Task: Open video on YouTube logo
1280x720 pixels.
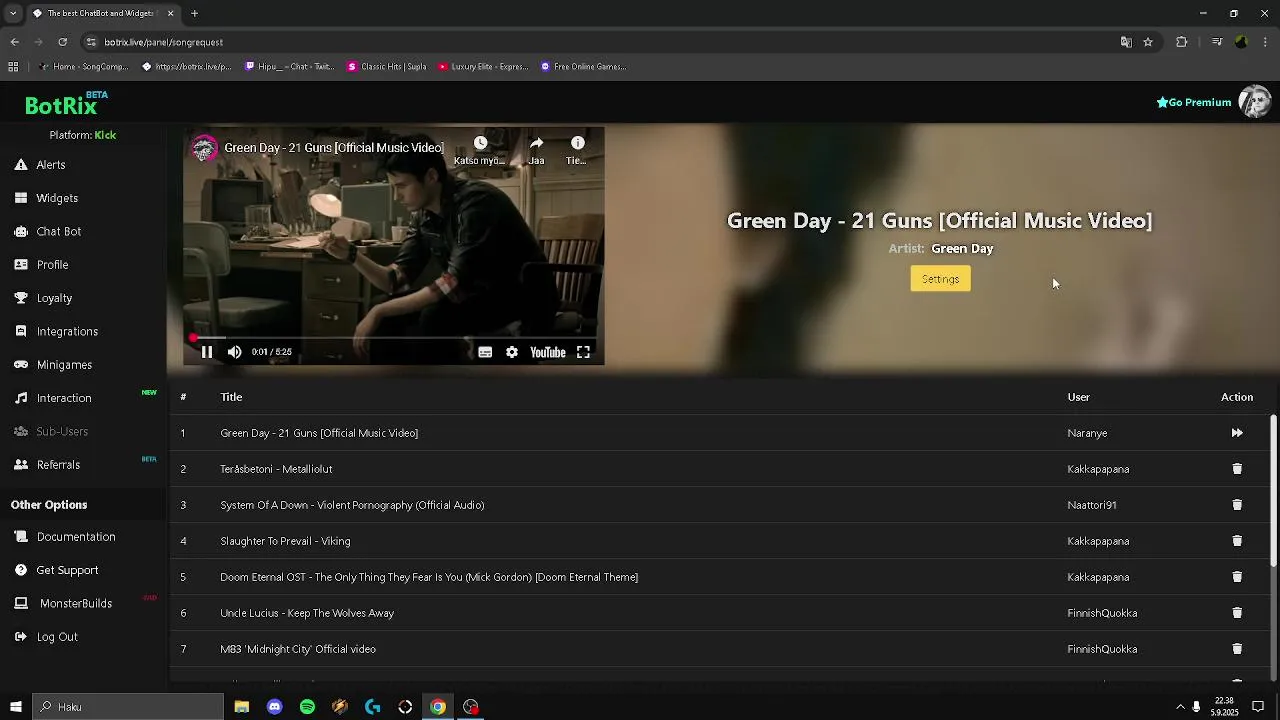Action: click(x=547, y=352)
